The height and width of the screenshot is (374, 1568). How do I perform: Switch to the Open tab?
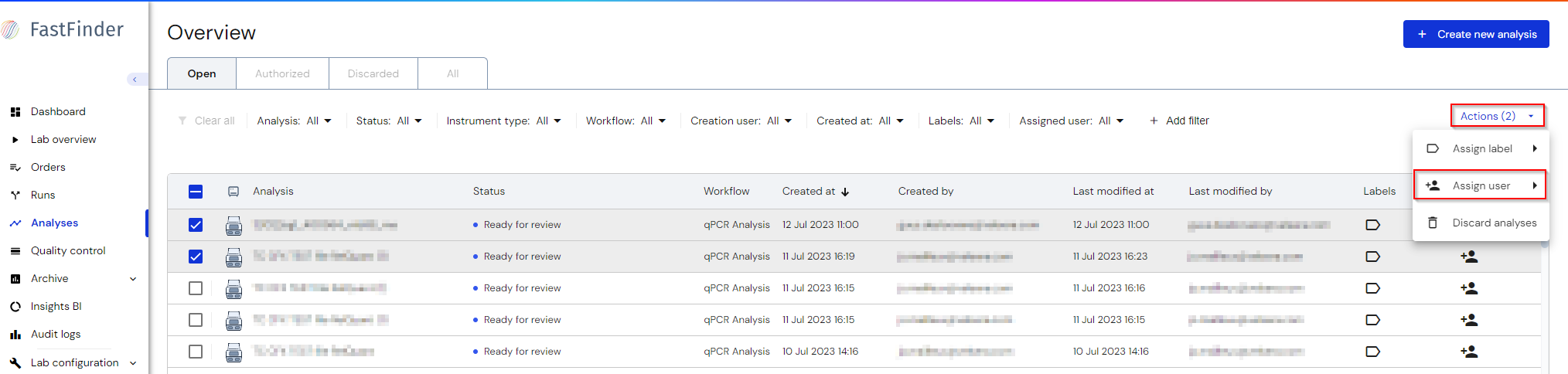(x=202, y=73)
